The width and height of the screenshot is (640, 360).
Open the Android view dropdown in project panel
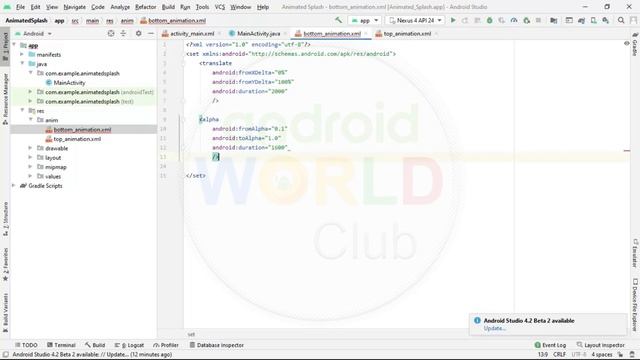pyautogui.click(x=33, y=33)
